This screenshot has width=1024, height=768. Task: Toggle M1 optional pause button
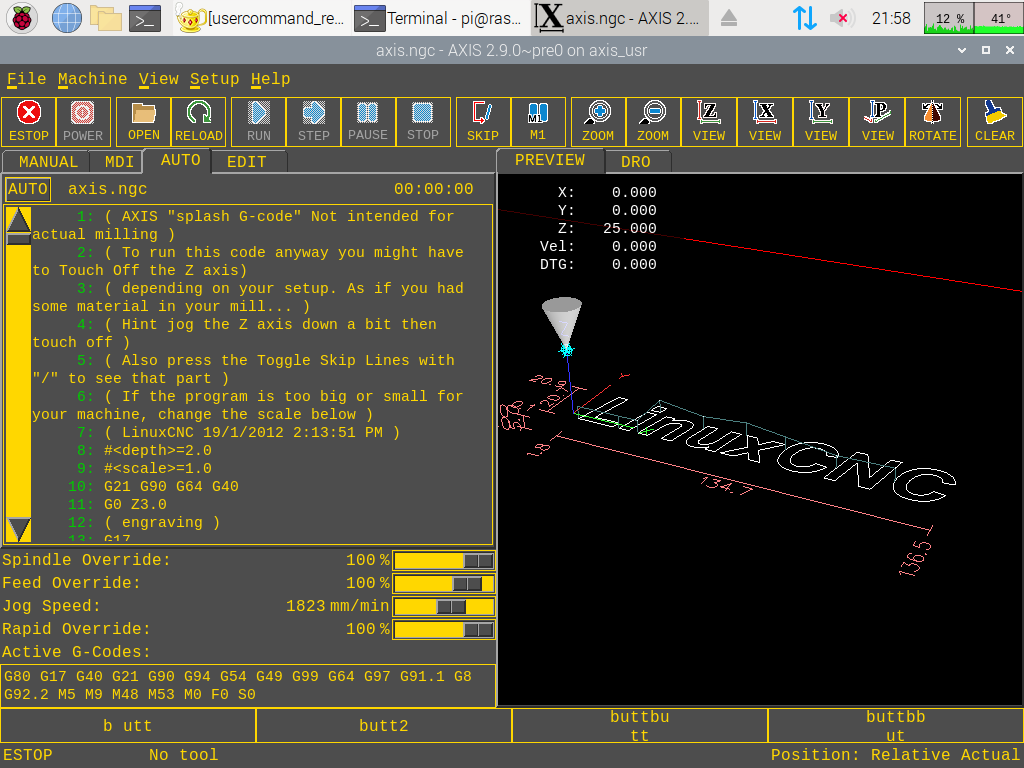pyautogui.click(x=538, y=122)
